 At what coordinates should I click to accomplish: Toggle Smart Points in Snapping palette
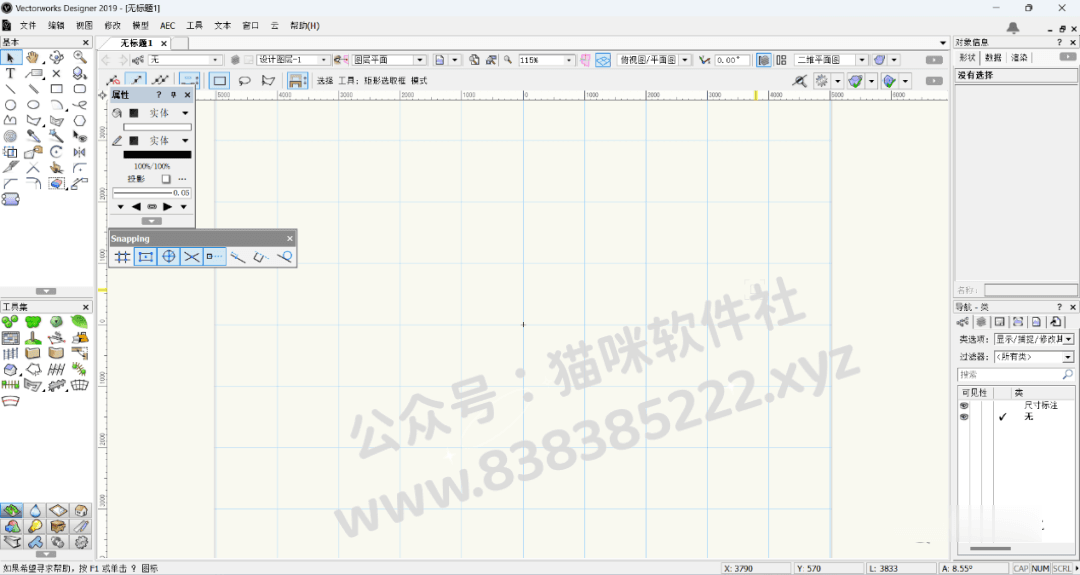(x=215, y=257)
